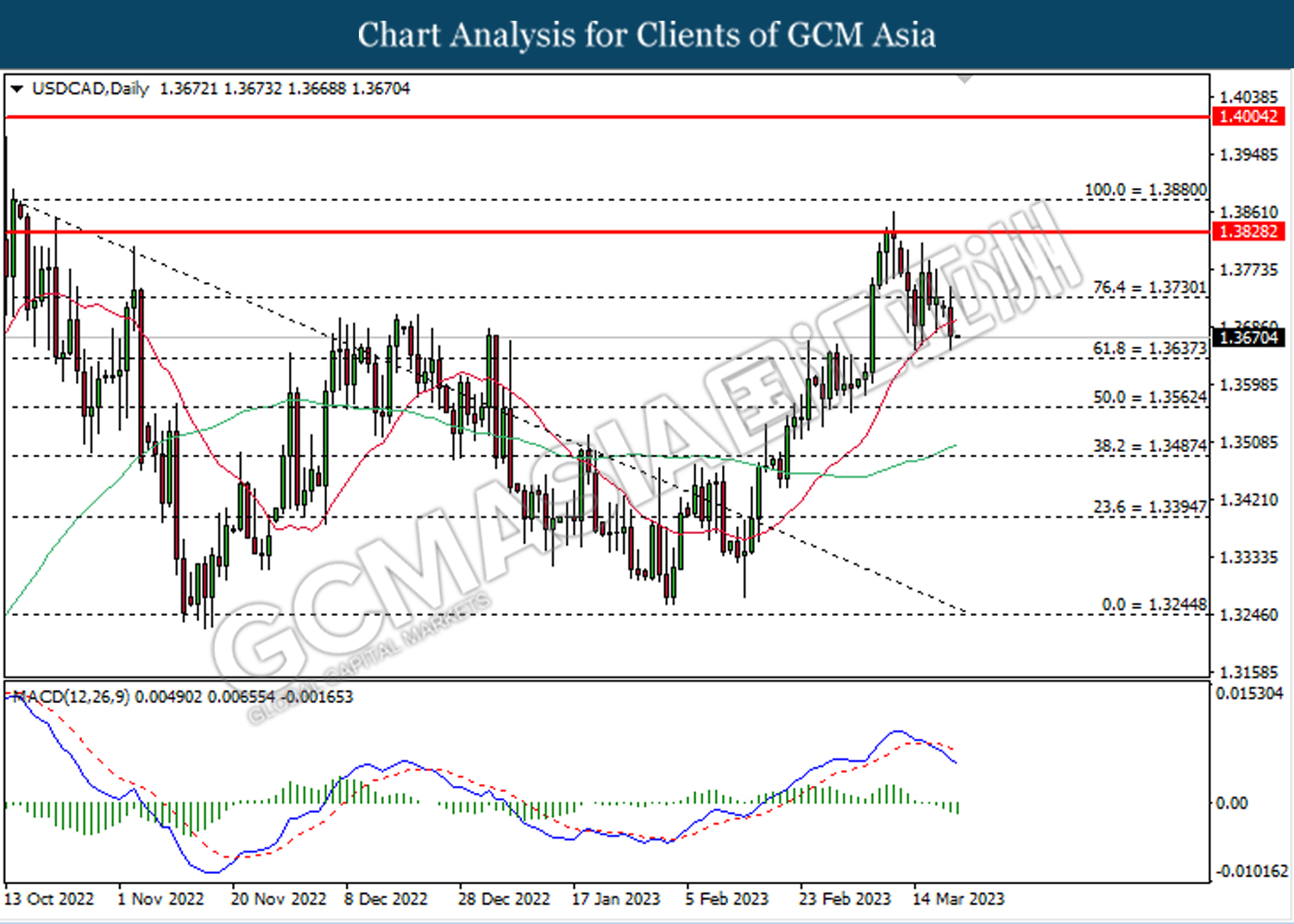This screenshot has width=1294, height=924.
Task: Click the 1.32460 price axis label
Action: (1248, 615)
